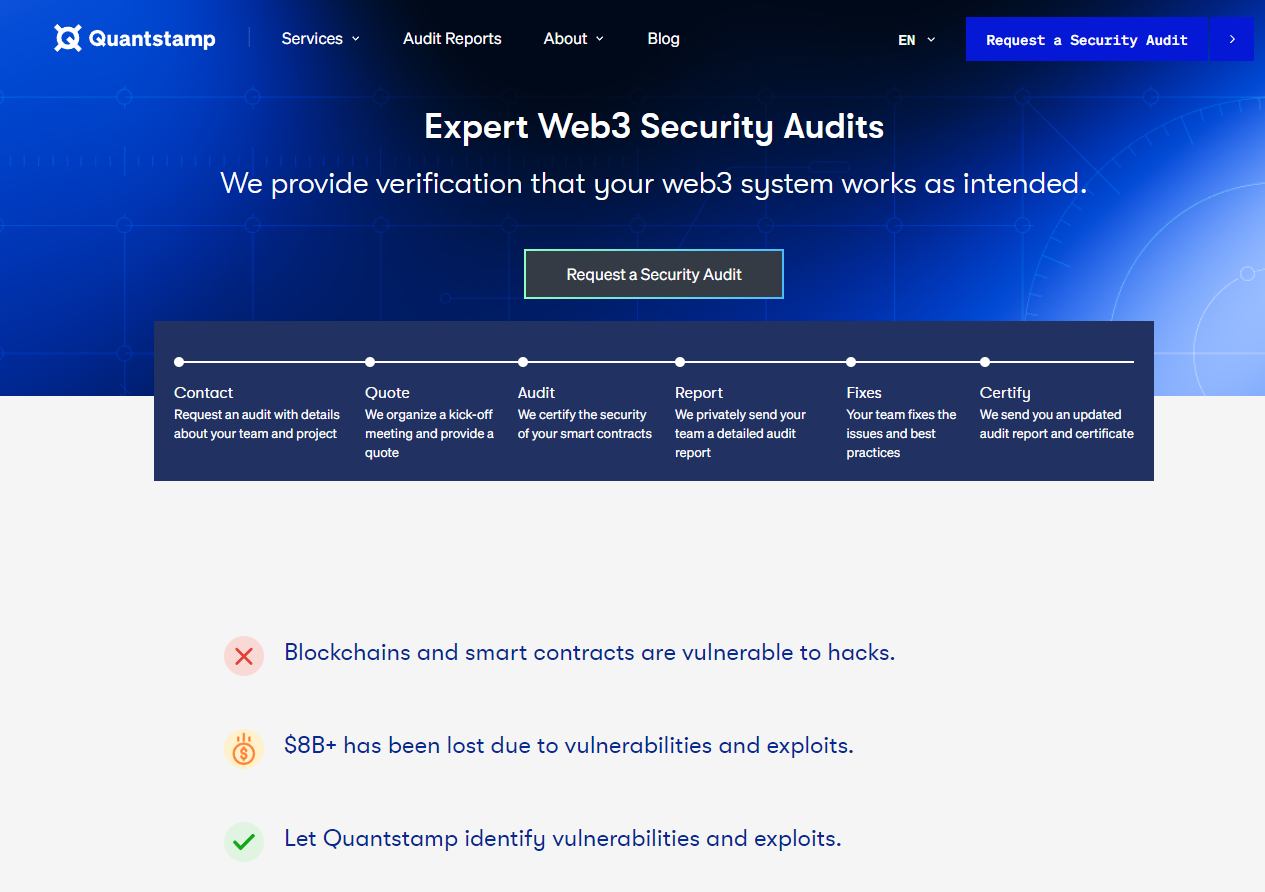Click the Expert Web3 Security Audits heading
1265x892 pixels.
pyautogui.click(x=654, y=127)
